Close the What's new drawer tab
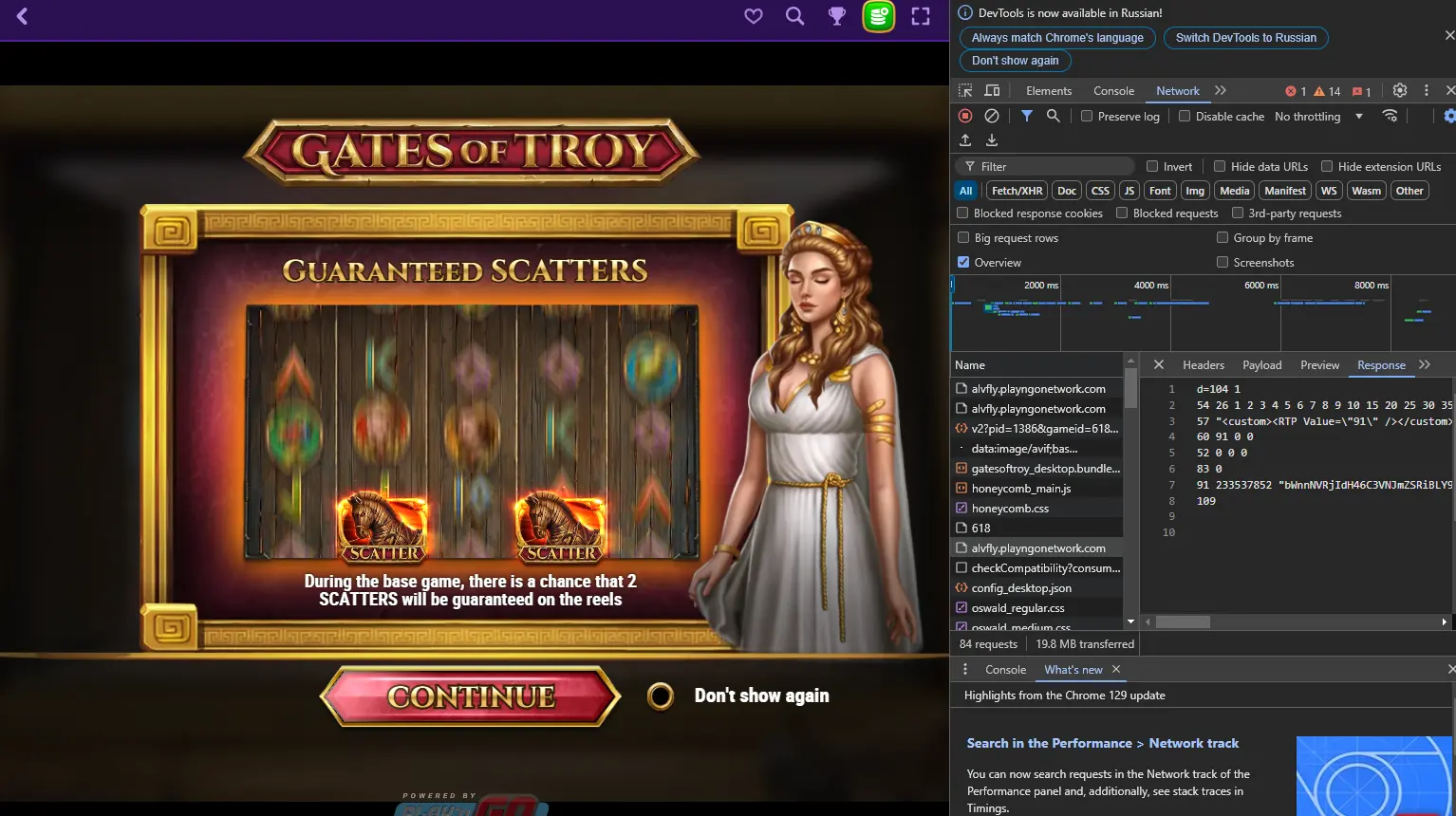 1116,669
